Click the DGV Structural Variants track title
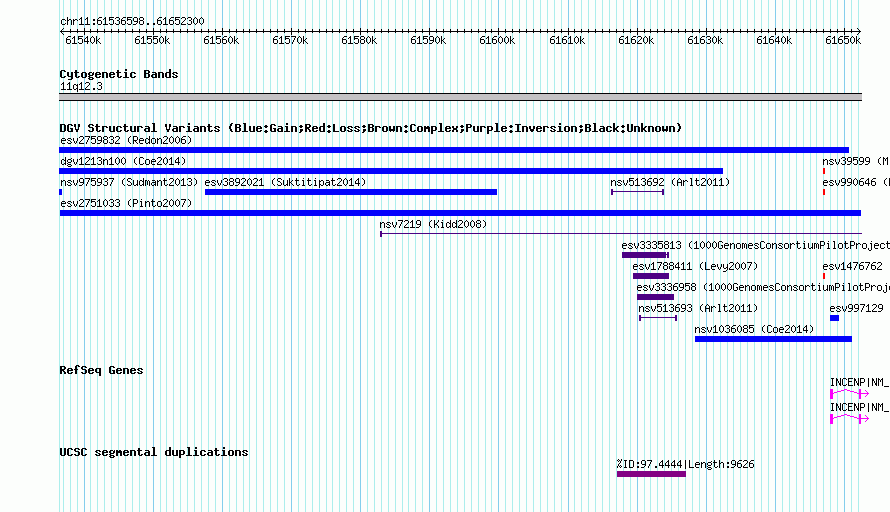 pos(371,128)
